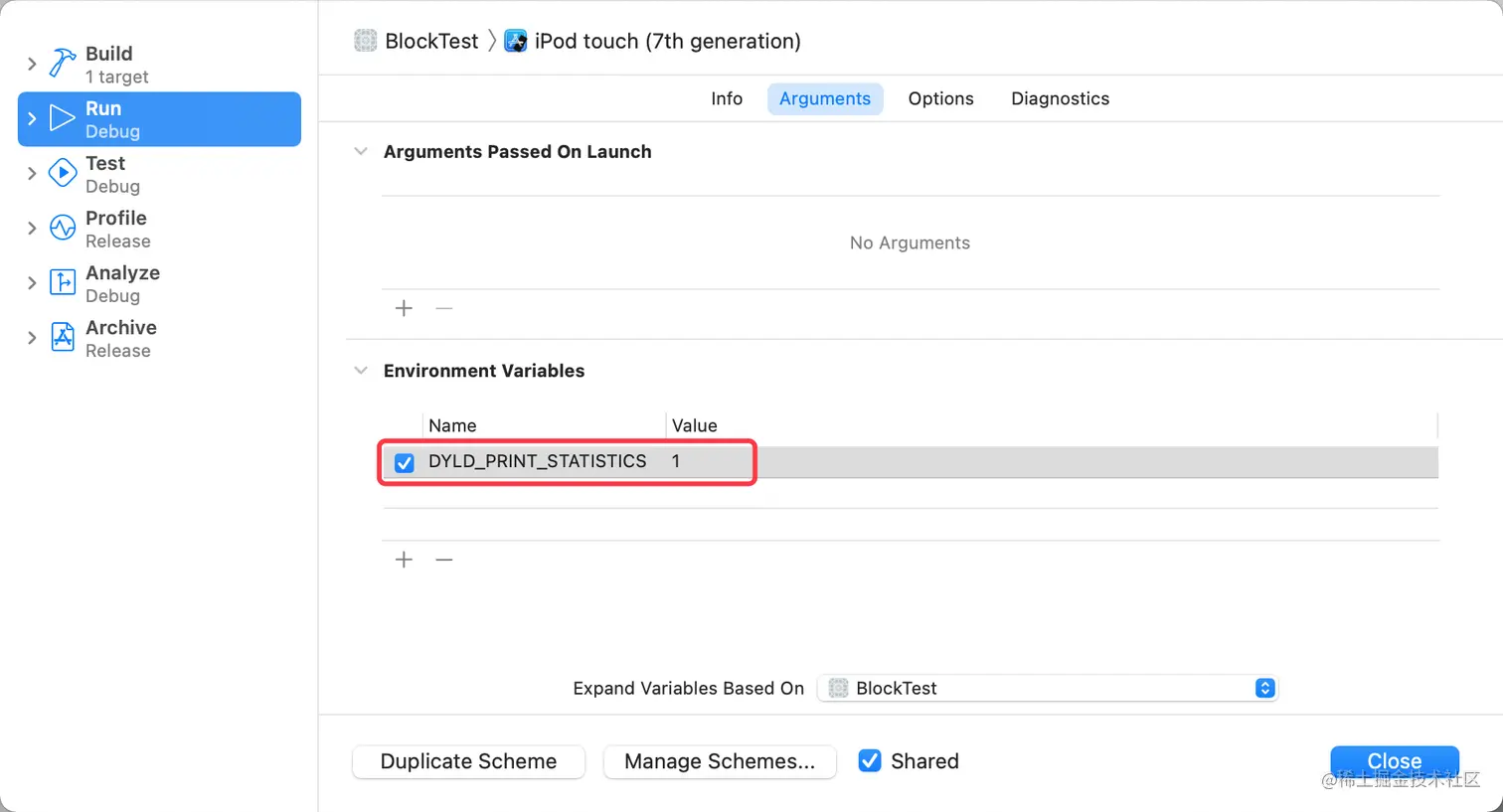Click the BlockTest scheme icon in breadcrumb

(366, 41)
